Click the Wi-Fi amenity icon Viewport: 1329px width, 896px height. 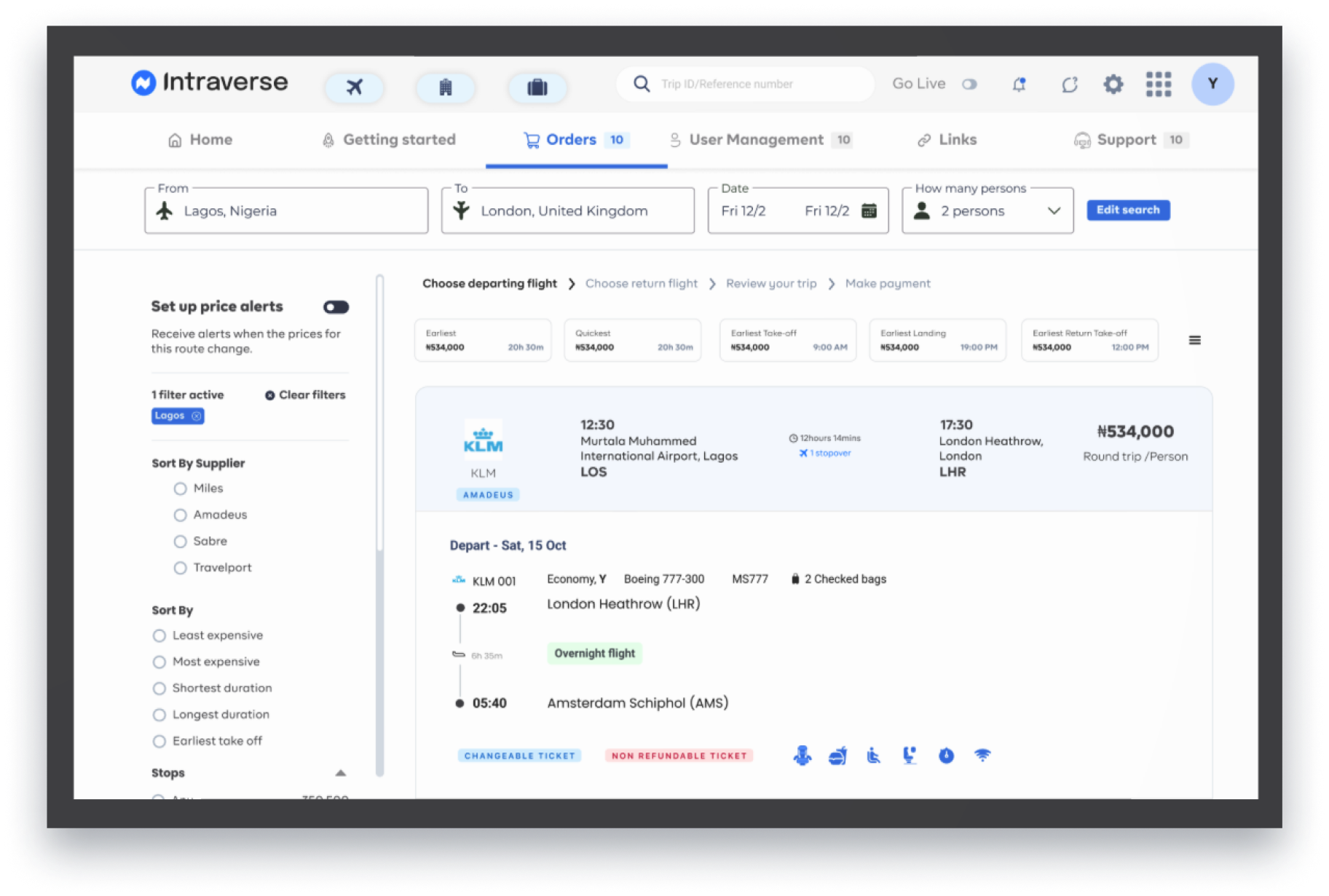point(982,756)
